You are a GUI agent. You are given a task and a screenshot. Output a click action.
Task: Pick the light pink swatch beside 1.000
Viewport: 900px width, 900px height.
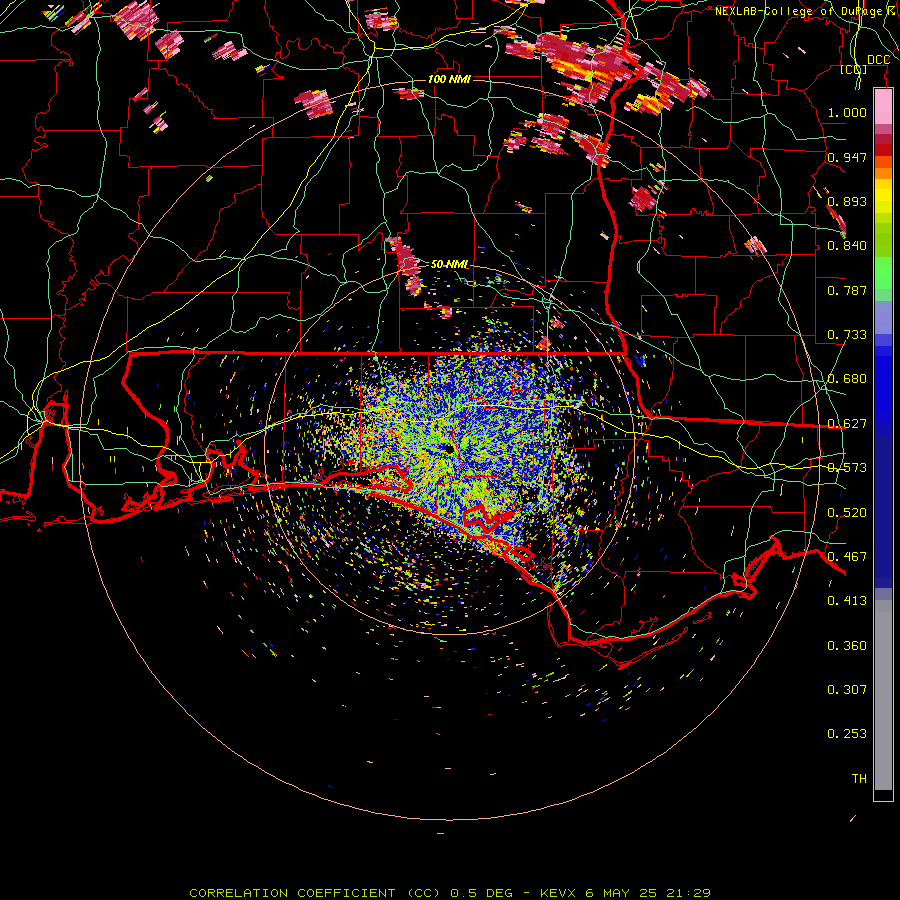click(883, 107)
